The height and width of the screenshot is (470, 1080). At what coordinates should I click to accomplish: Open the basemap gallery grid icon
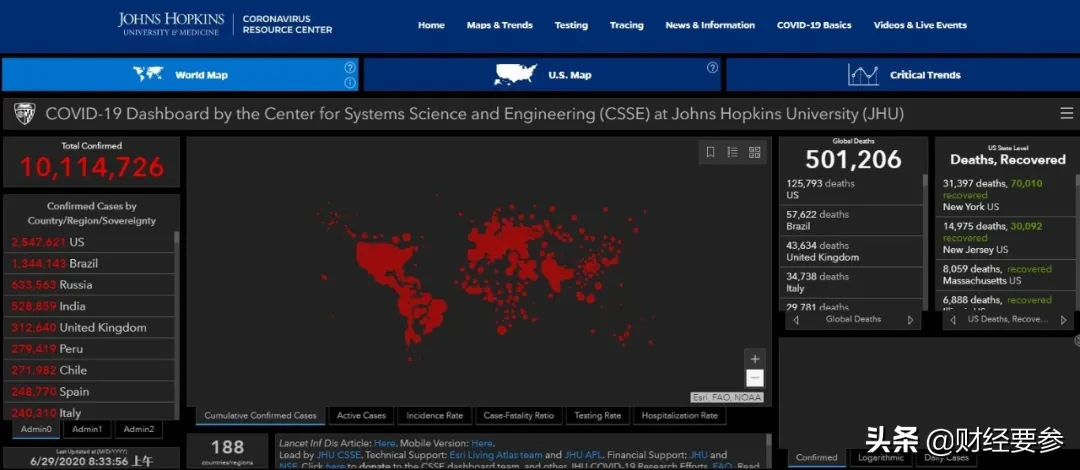tap(754, 152)
